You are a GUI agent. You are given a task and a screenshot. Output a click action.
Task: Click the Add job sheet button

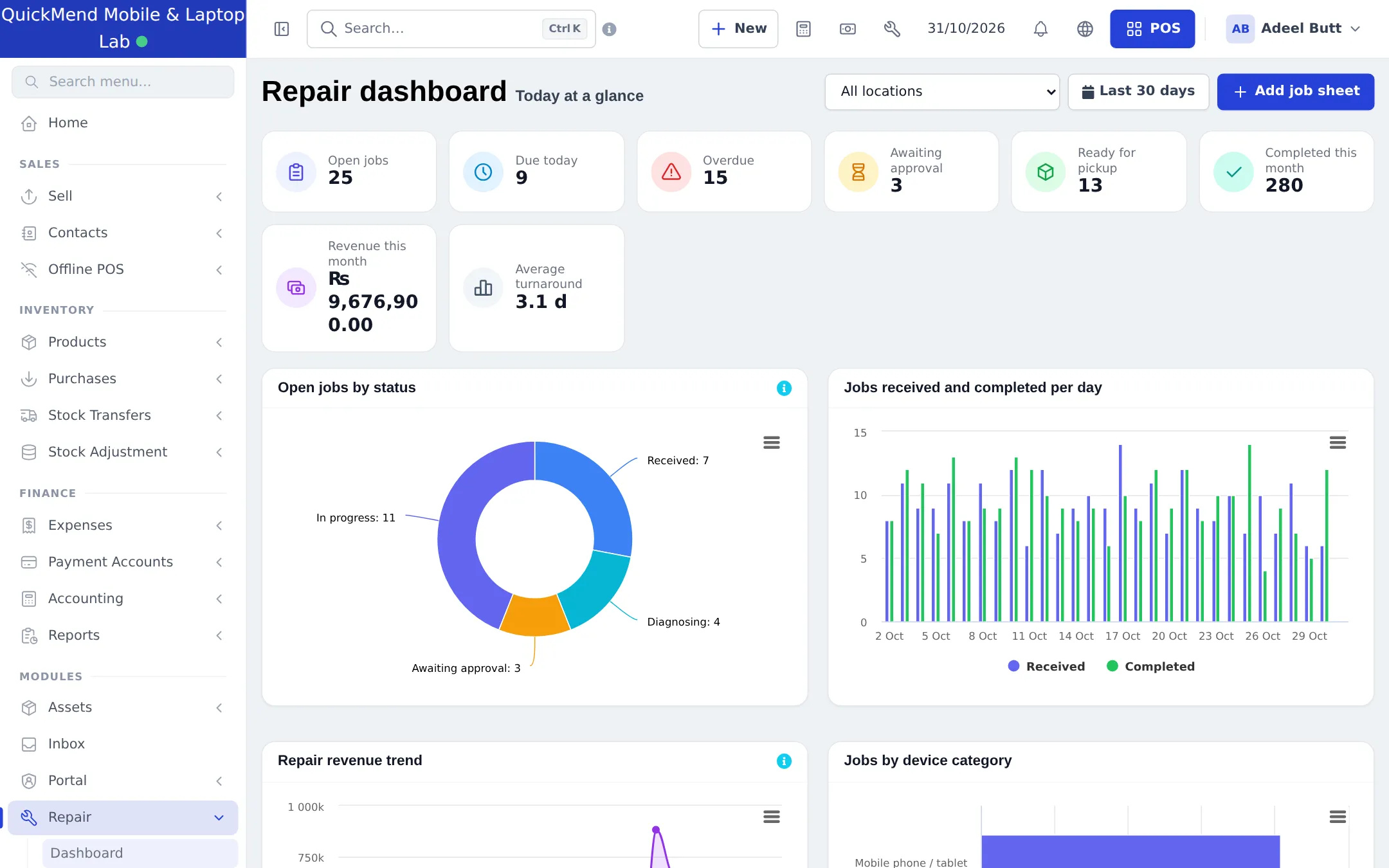tap(1296, 91)
